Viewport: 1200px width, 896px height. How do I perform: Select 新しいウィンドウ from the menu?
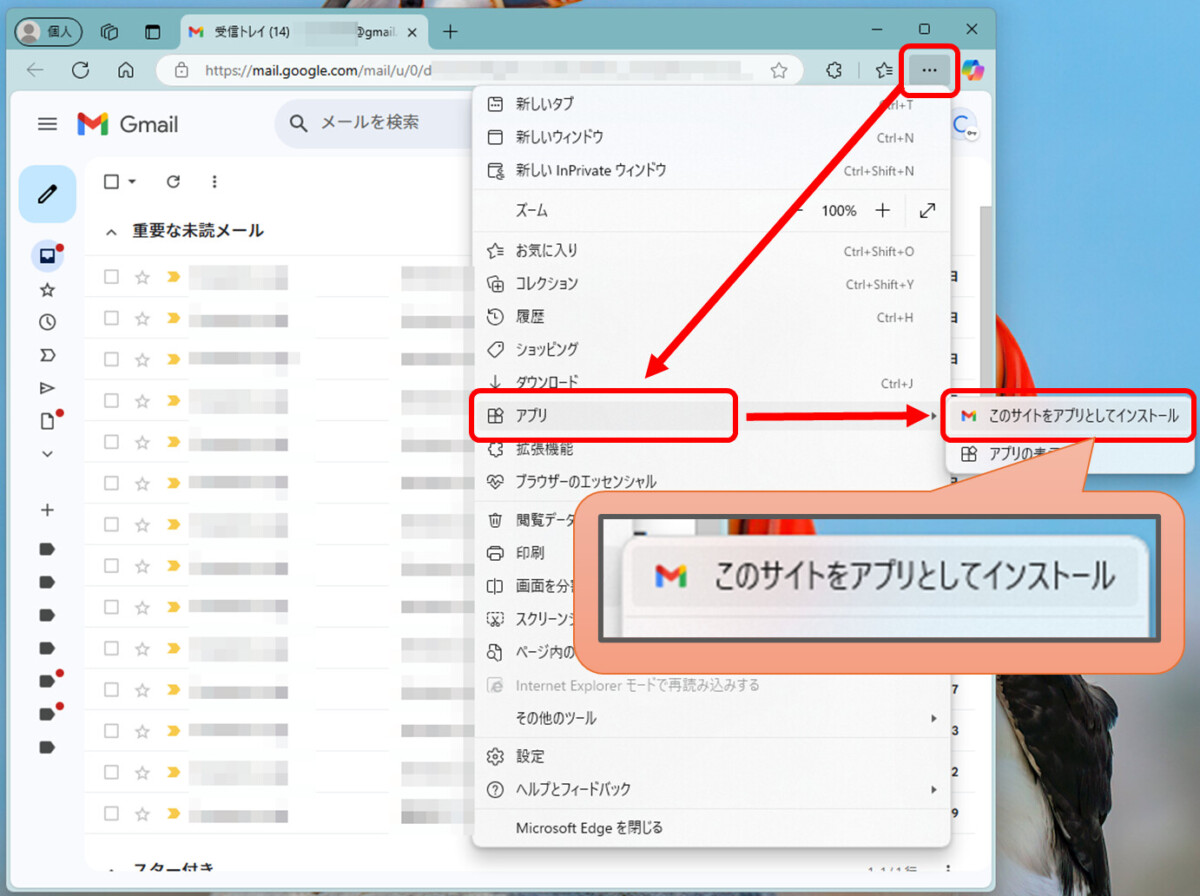[711, 137]
